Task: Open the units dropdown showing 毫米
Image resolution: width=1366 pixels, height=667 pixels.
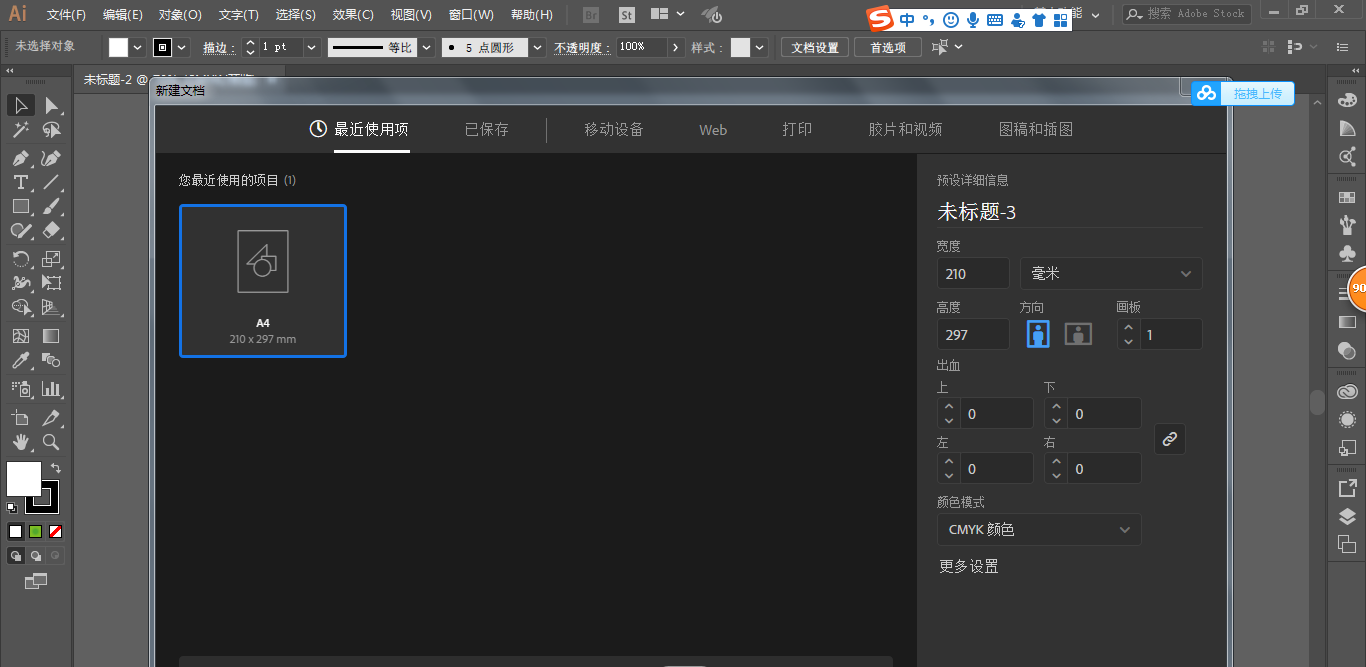Action: click(1111, 274)
